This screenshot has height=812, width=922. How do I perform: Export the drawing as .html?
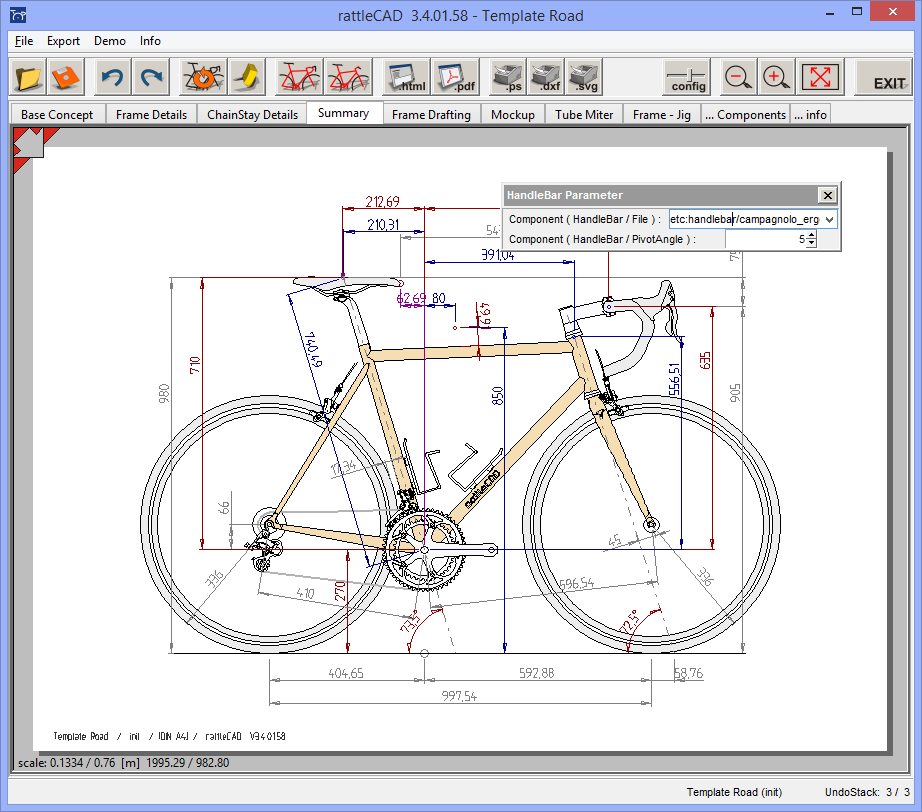[x=406, y=77]
